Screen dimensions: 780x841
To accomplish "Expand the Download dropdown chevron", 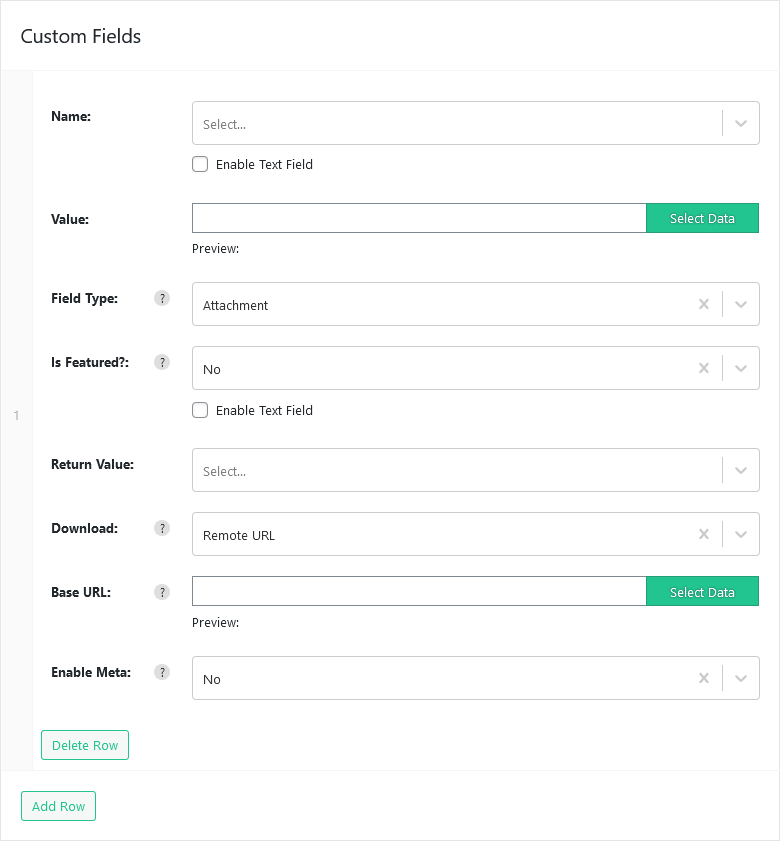I will (741, 534).
